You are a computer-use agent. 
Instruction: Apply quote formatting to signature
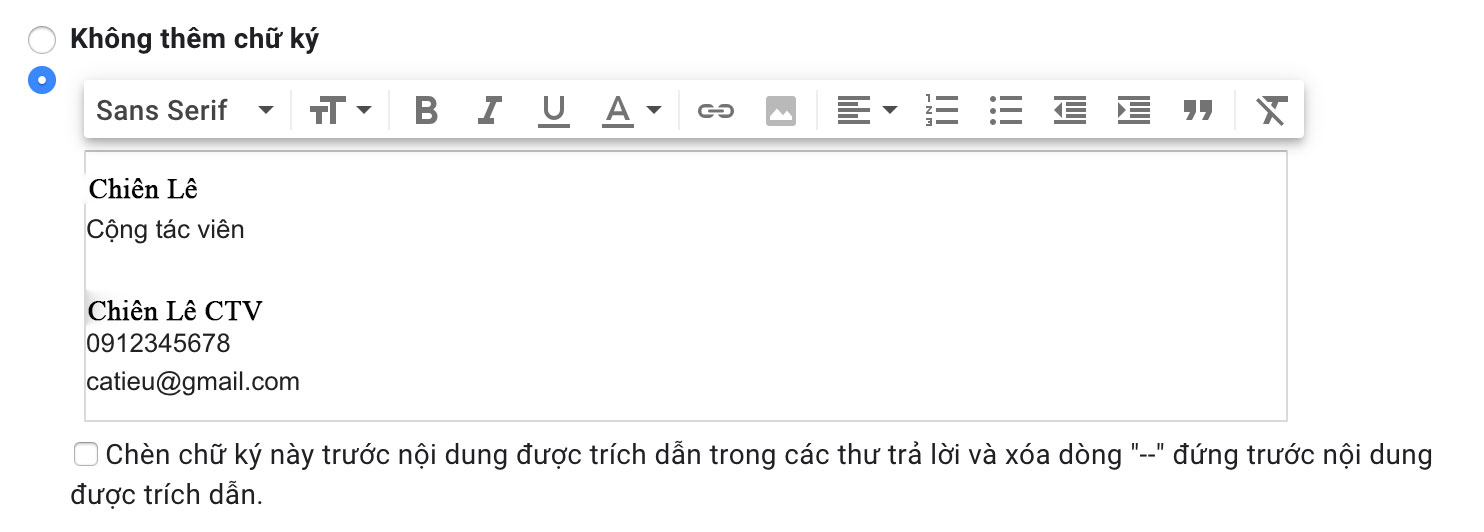point(1197,110)
